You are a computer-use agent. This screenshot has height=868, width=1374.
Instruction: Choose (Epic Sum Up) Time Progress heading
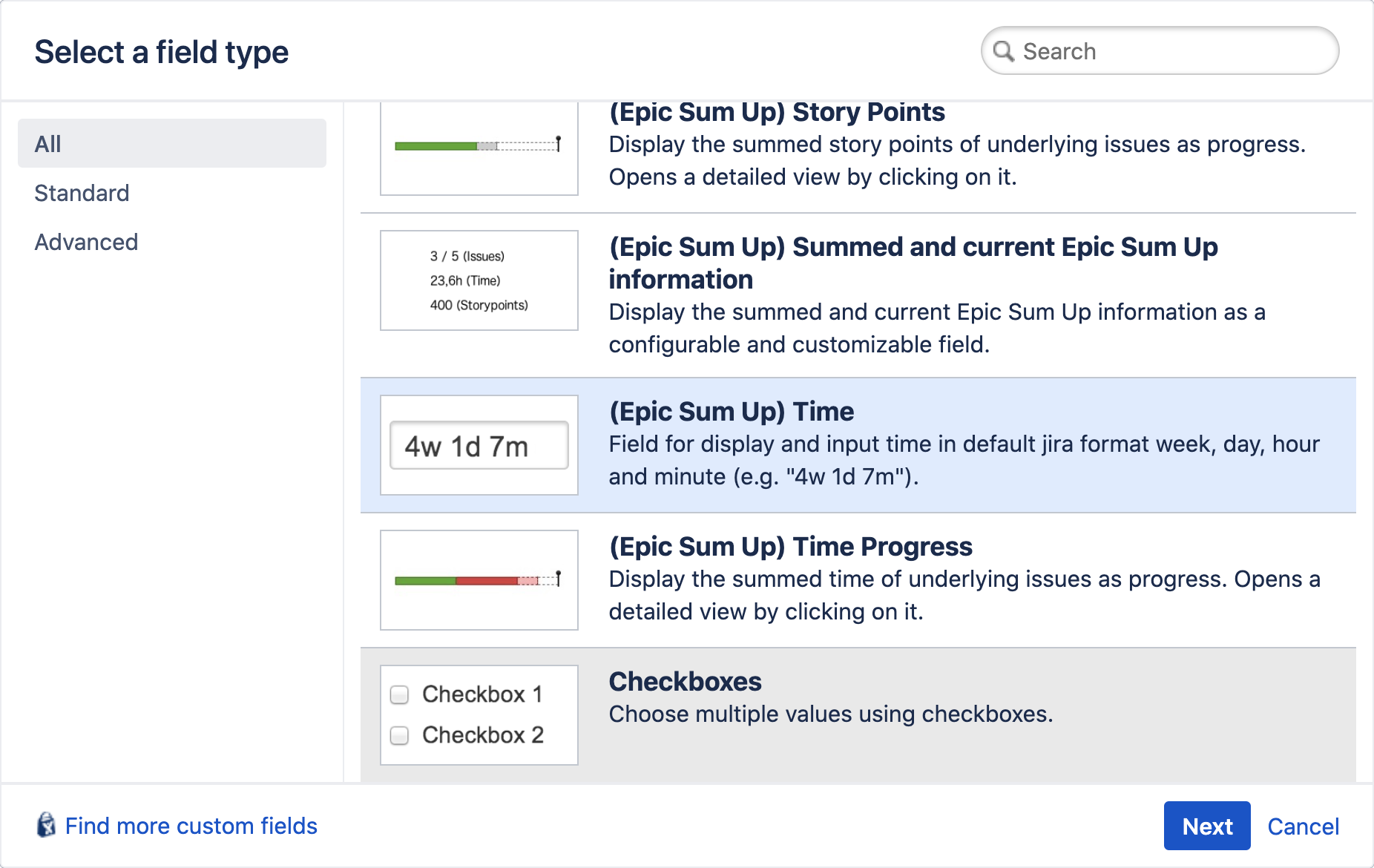click(790, 547)
